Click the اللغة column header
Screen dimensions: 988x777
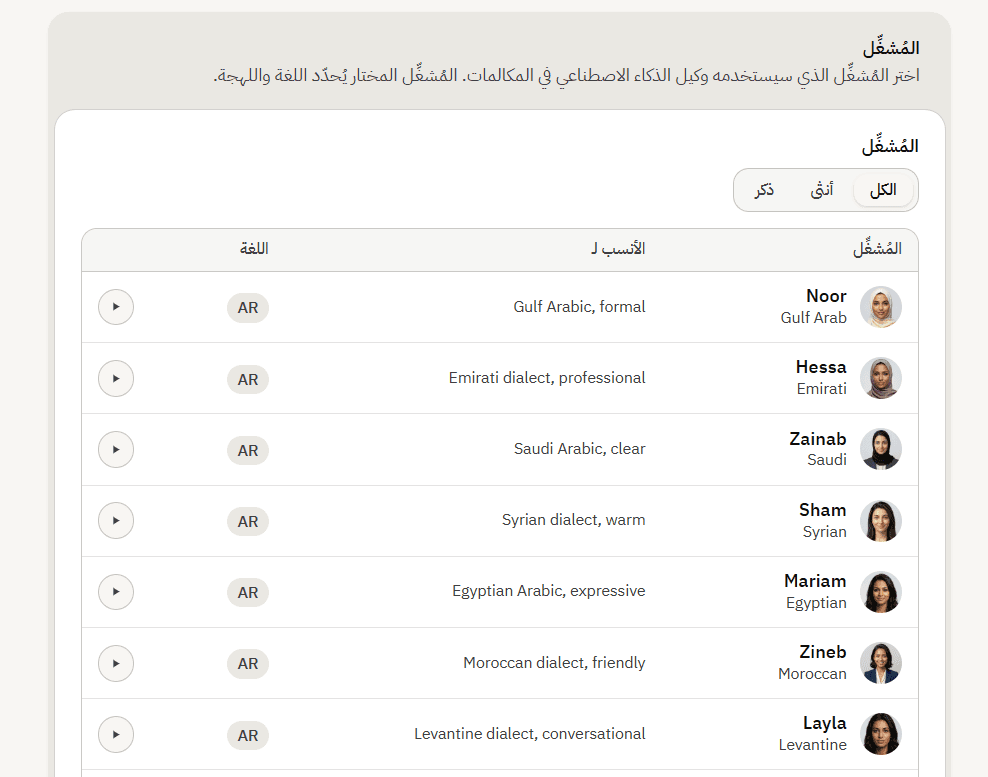[254, 248]
